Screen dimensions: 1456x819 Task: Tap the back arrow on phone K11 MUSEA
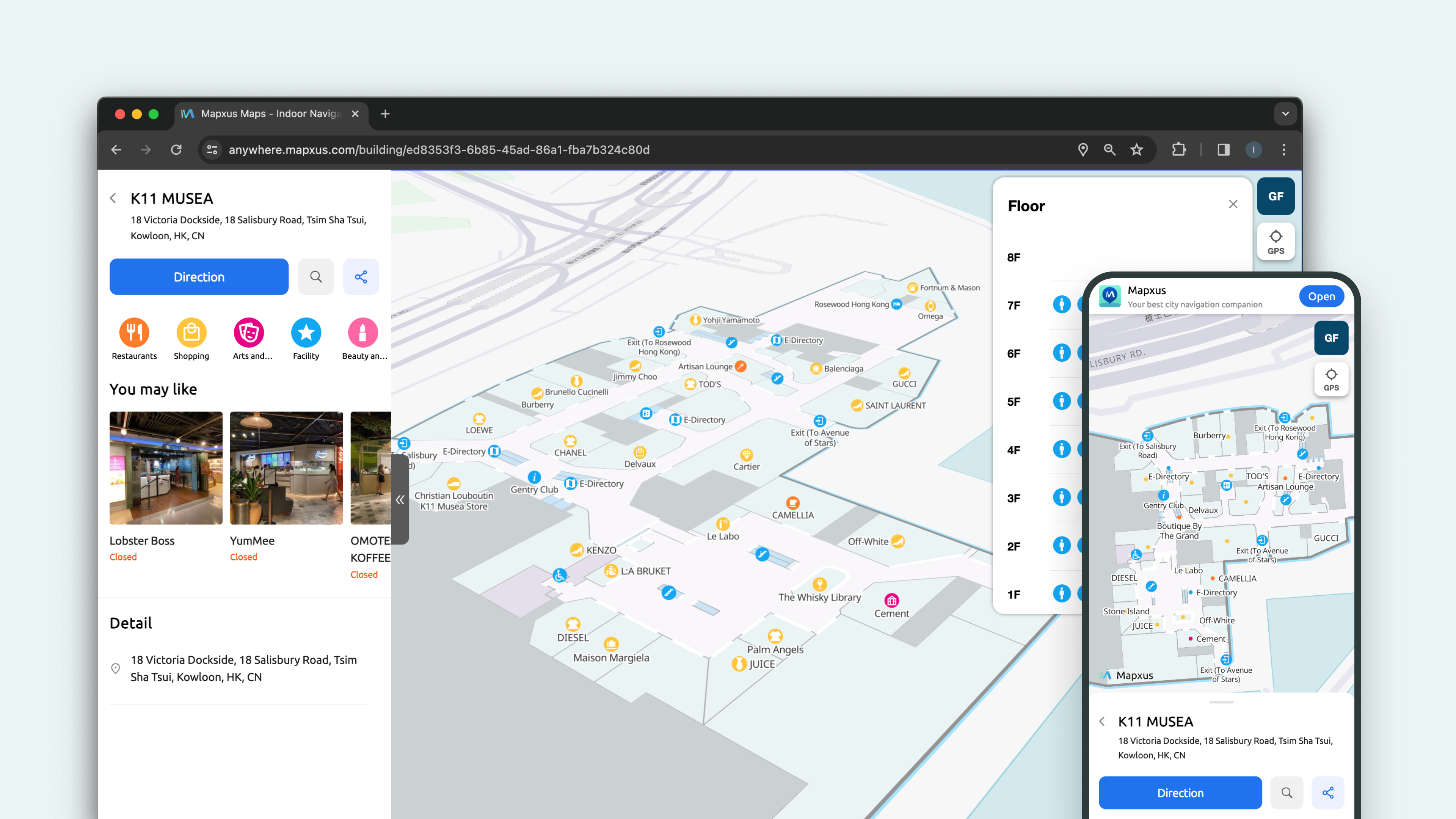pos(1102,722)
